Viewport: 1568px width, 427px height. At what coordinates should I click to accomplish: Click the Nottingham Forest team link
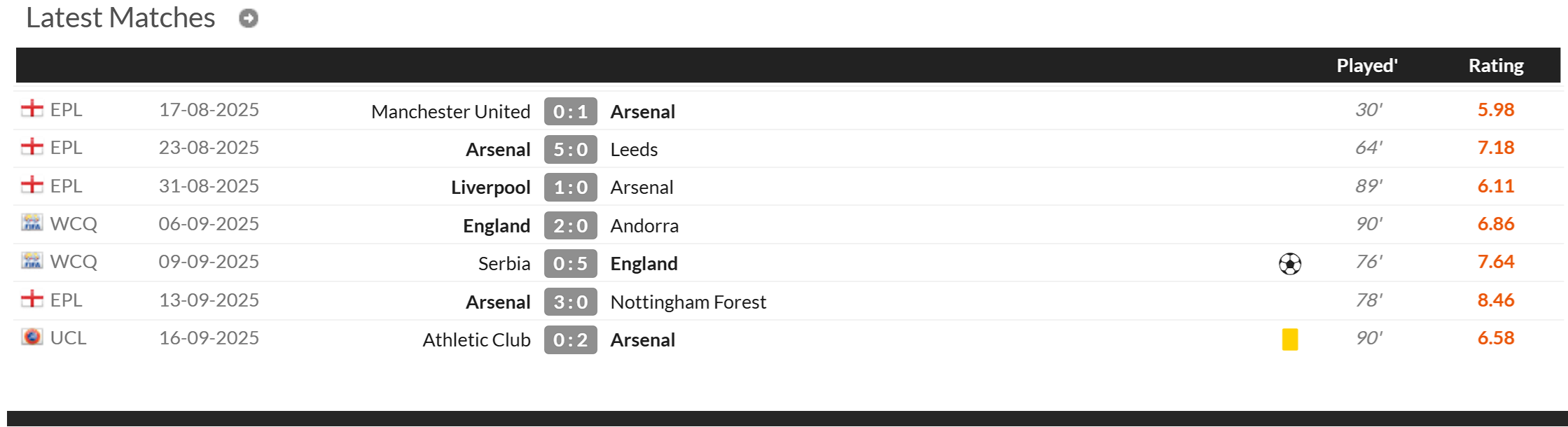coord(688,302)
